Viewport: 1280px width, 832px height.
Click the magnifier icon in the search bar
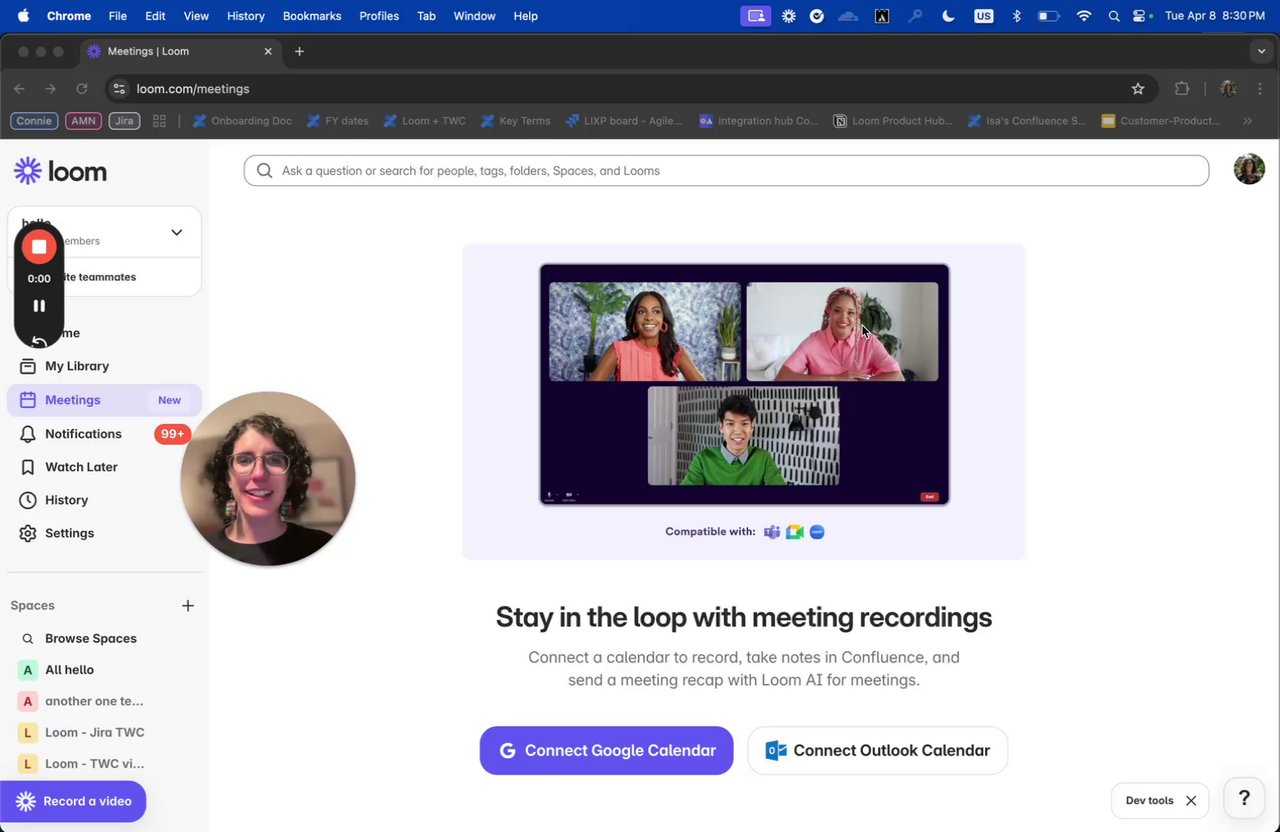tap(264, 171)
